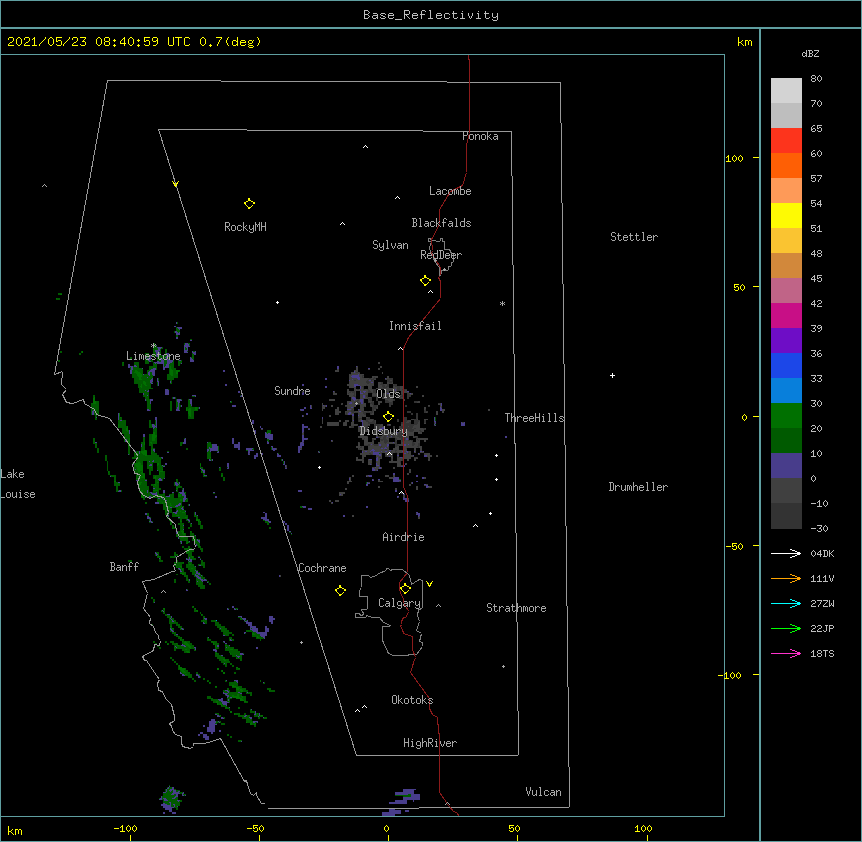Click the Base_Reflectivity title

click(431, 15)
